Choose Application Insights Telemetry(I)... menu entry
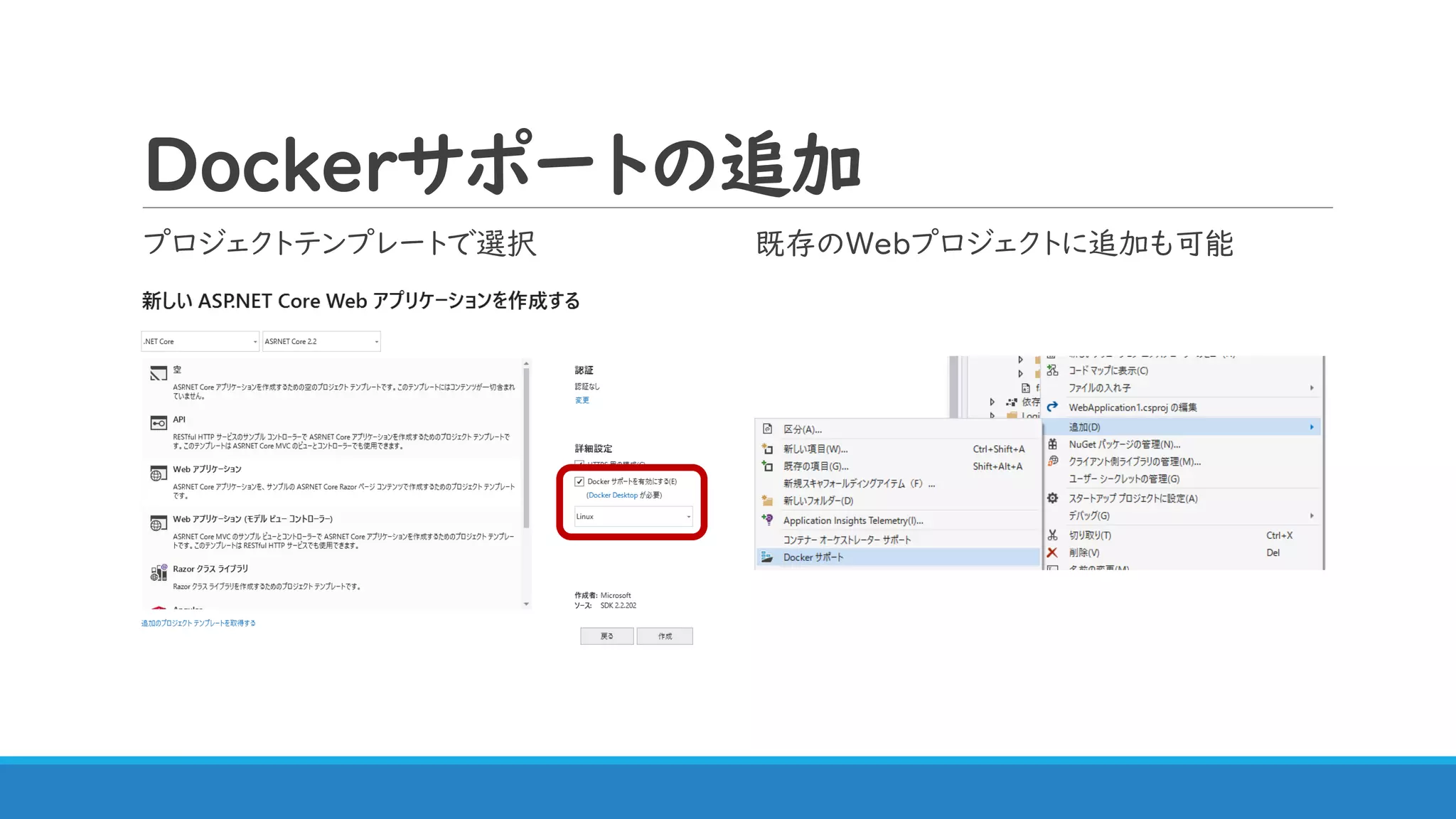Screen dimensions: 1456x819 (x=897, y=520)
